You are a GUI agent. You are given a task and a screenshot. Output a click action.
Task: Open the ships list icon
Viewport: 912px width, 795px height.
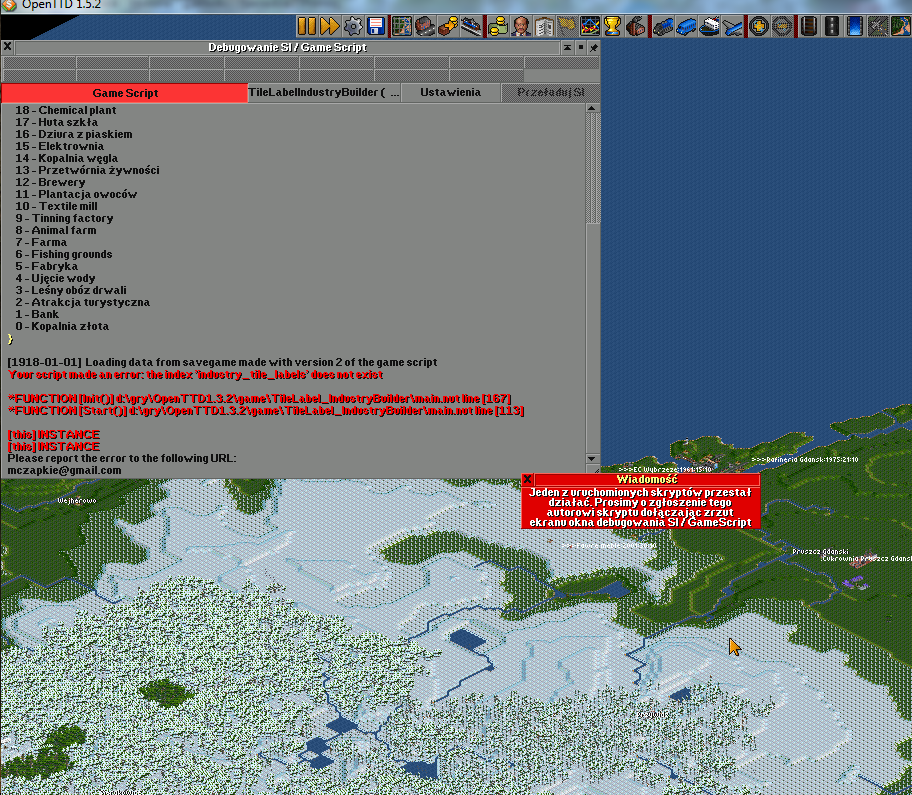(x=711, y=26)
